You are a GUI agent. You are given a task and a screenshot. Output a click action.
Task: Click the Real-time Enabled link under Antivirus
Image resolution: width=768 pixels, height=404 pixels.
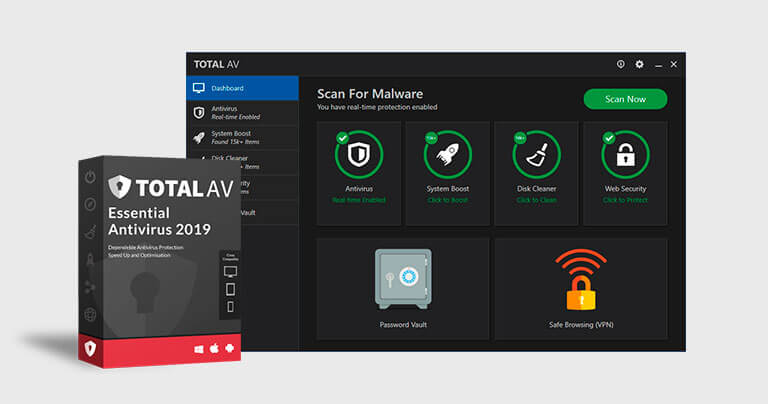point(359,200)
